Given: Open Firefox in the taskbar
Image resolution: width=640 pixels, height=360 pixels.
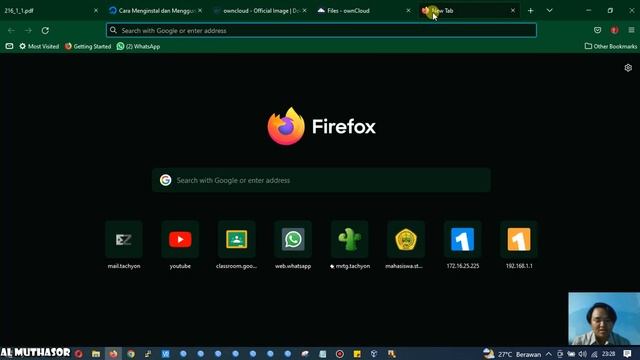Looking at the screenshot, I should coord(113,354).
